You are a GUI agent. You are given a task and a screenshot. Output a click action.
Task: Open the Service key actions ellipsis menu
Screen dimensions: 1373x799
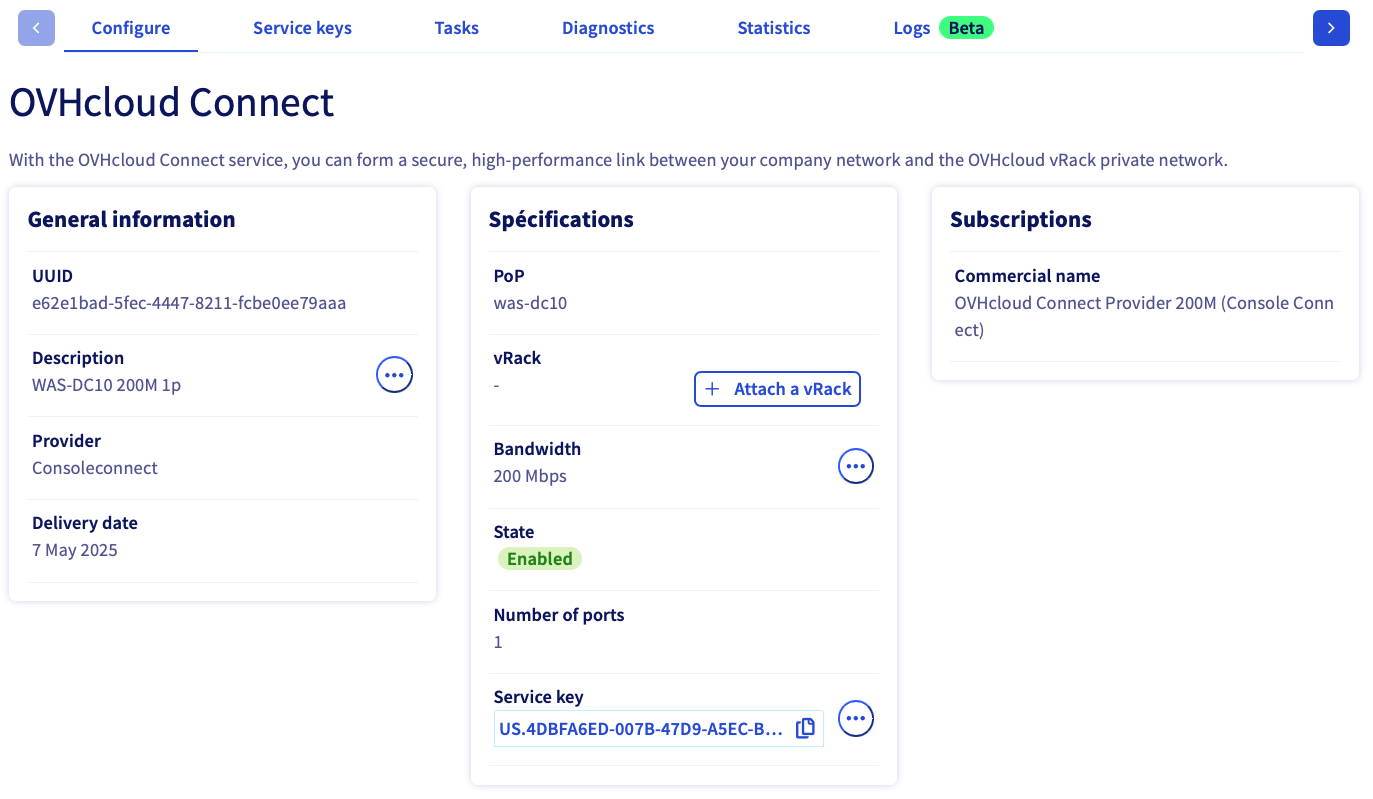pos(855,718)
